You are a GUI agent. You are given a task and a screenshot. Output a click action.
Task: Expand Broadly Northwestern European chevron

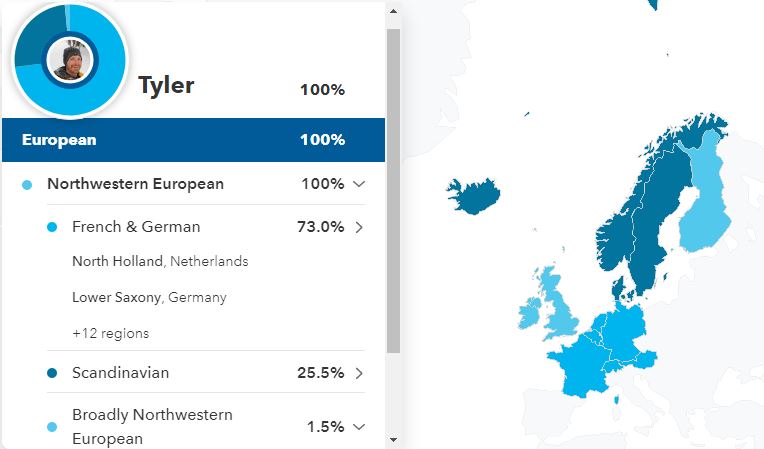point(360,427)
